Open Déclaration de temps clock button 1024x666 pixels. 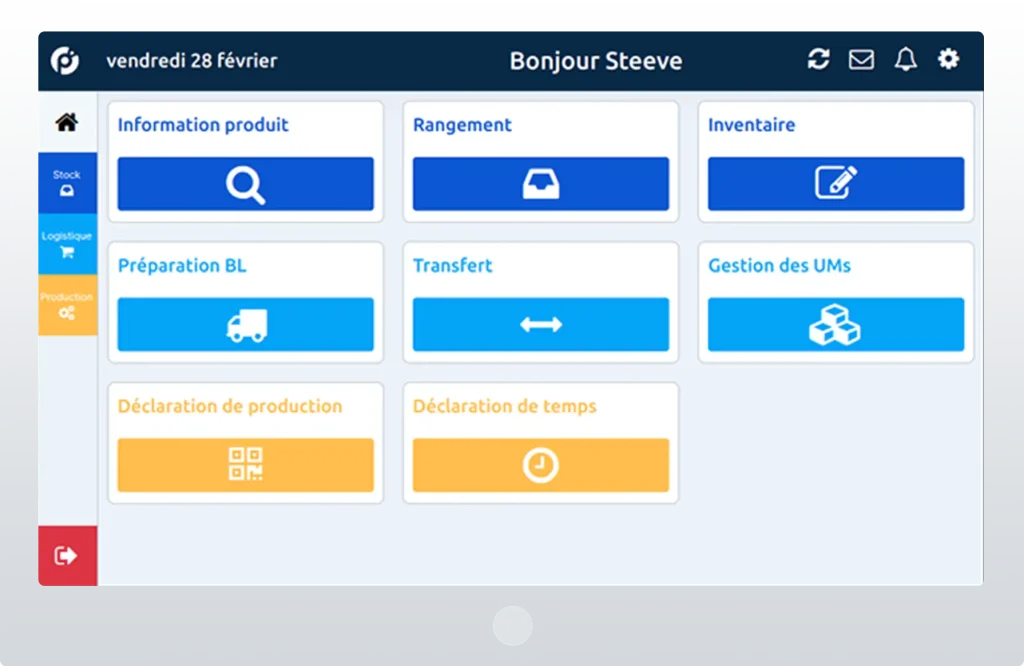(541, 465)
